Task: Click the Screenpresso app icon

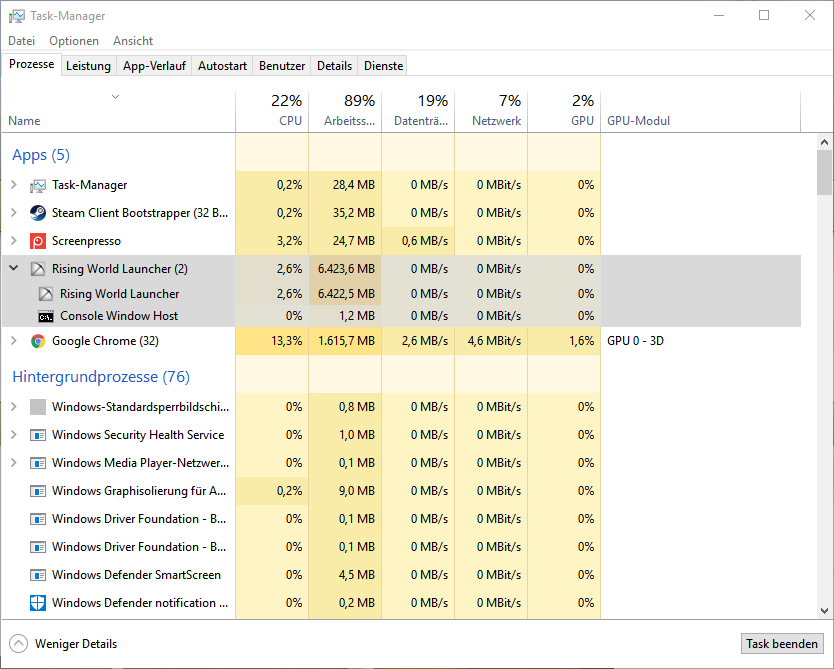Action: (38, 241)
